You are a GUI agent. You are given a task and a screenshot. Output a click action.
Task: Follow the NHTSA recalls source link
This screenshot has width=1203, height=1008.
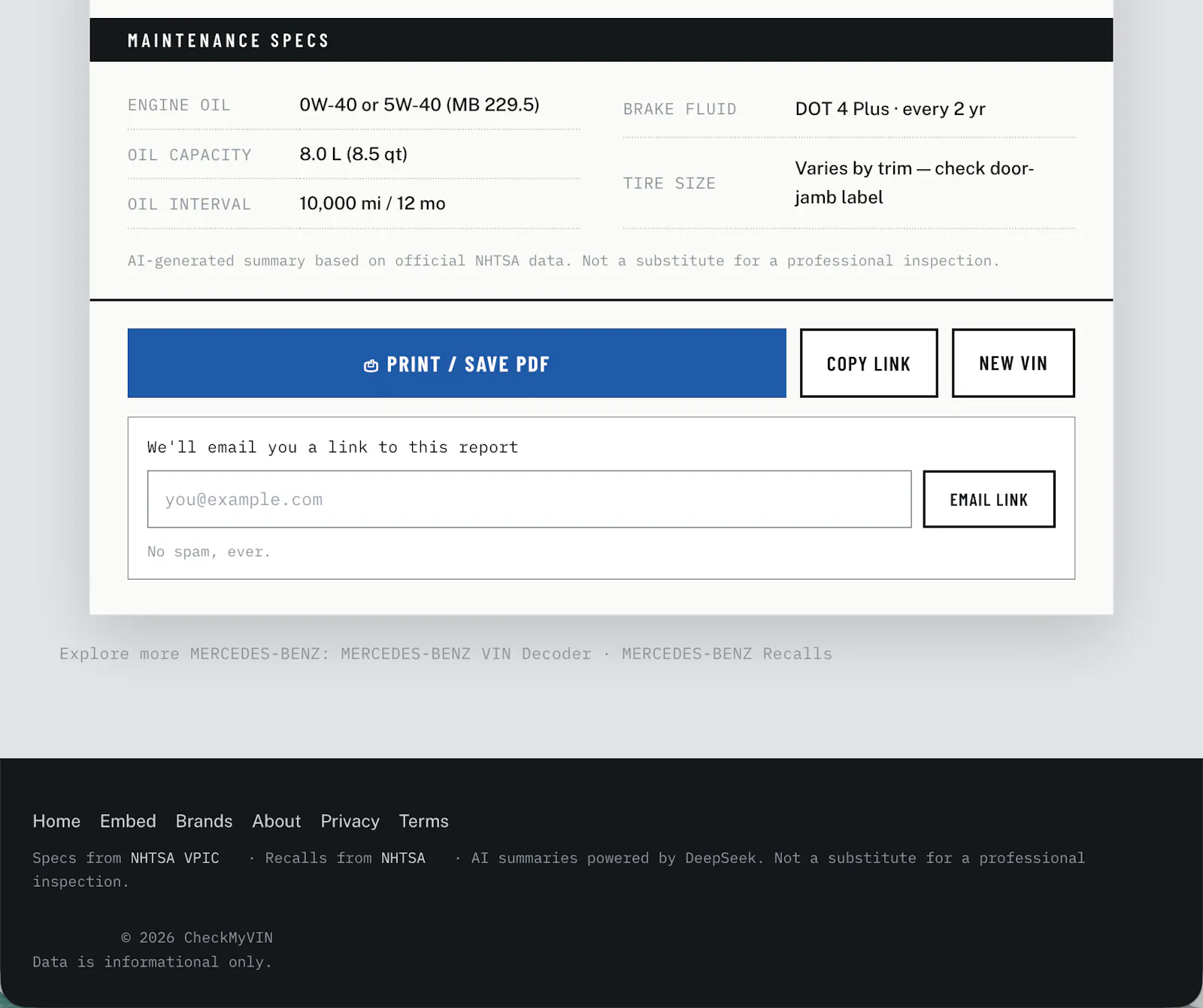pos(403,858)
